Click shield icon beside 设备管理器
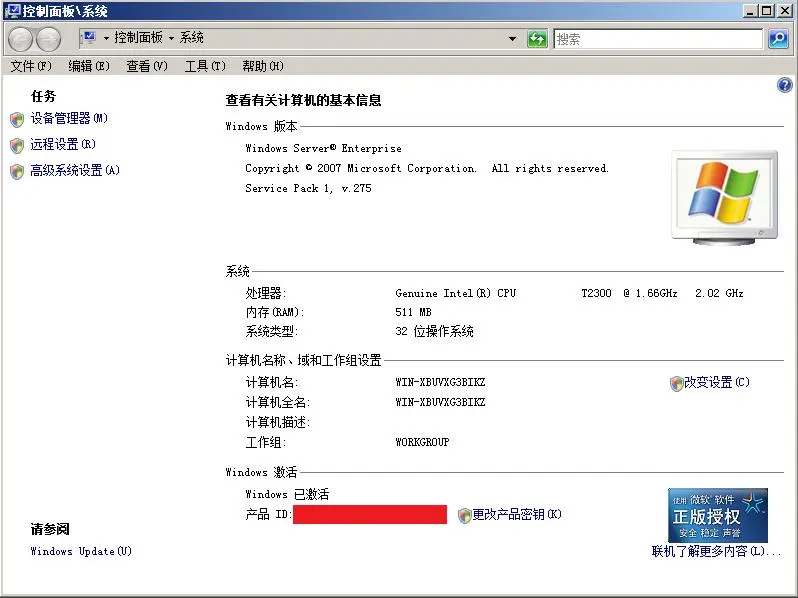Image resolution: width=798 pixels, height=598 pixels. click(x=17, y=120)
